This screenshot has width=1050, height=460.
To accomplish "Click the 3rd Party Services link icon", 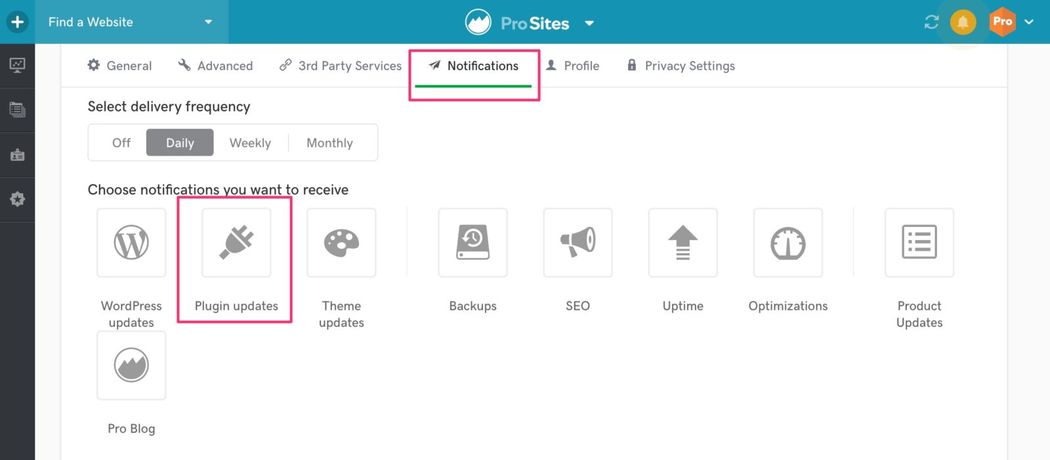I will [285, 66].
